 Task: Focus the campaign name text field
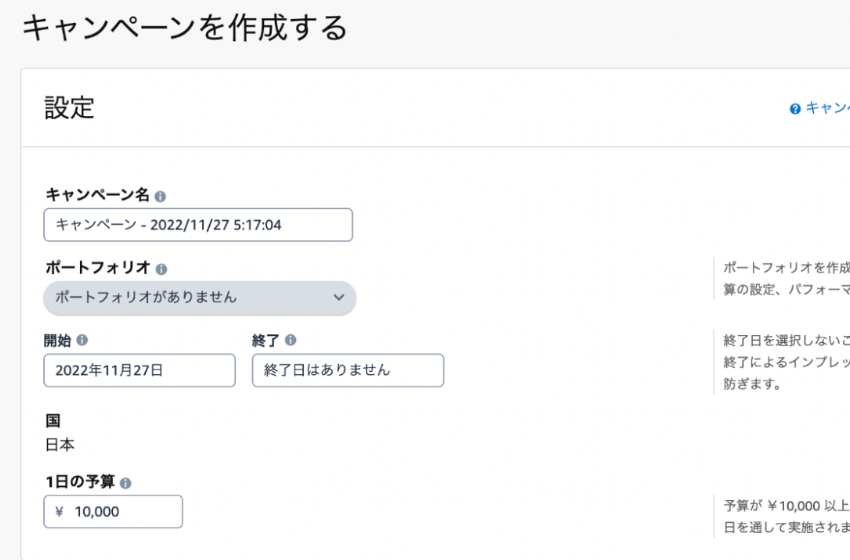(x=198, y=224)
